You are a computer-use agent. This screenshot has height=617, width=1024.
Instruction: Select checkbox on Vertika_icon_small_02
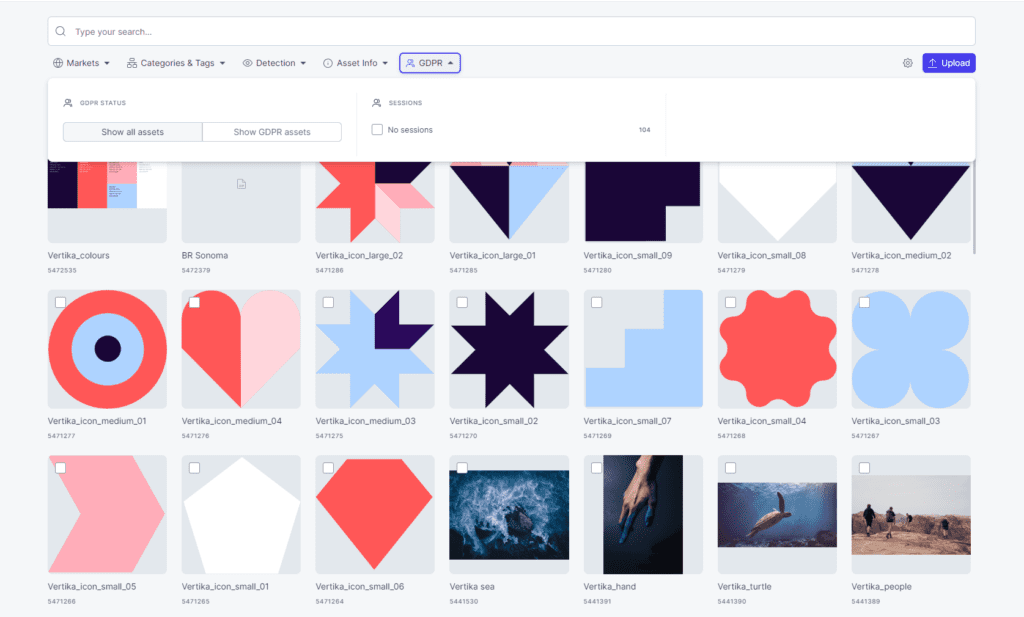pos(462,302)
